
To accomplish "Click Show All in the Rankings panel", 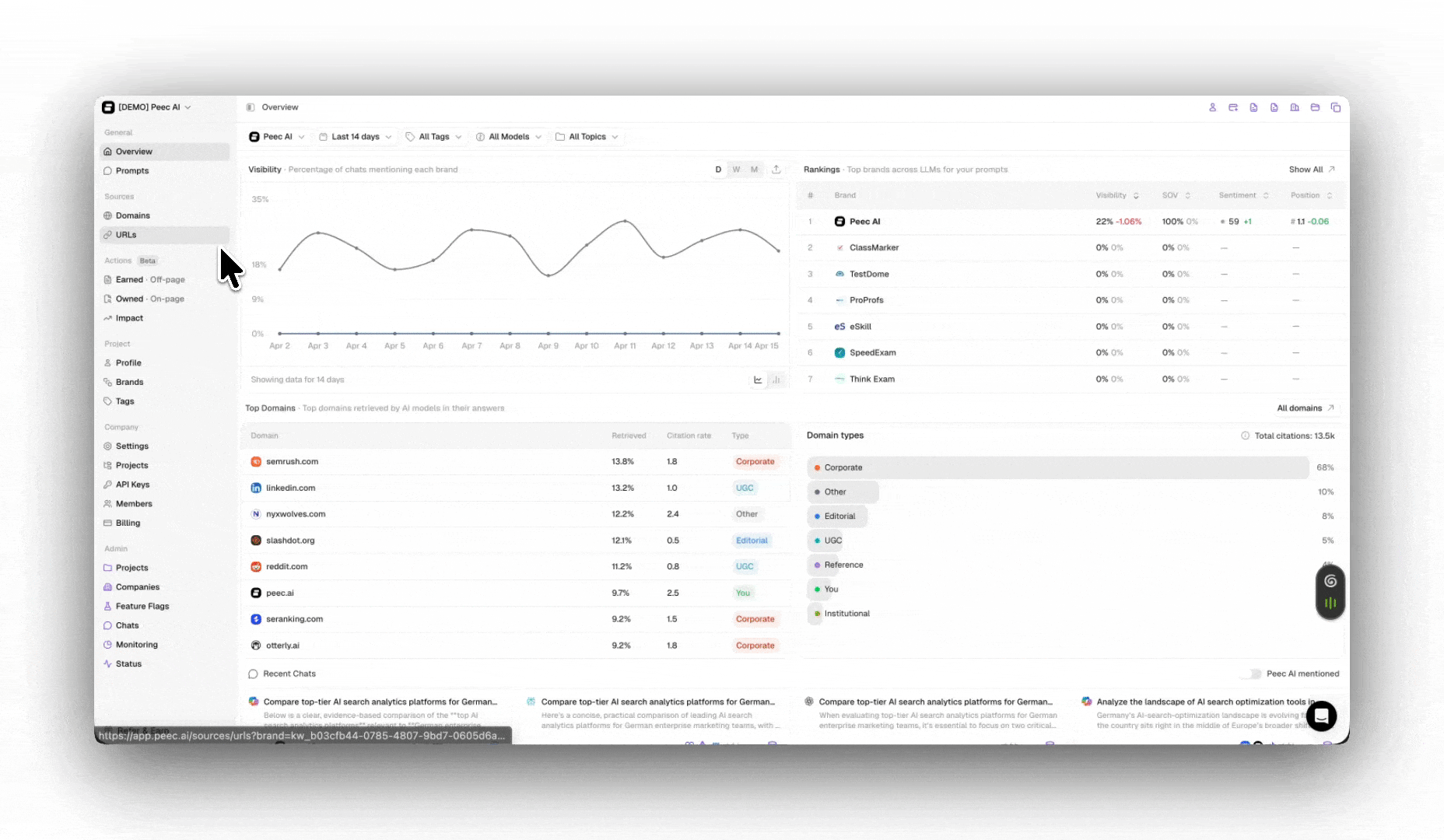I will point(1311,169).
